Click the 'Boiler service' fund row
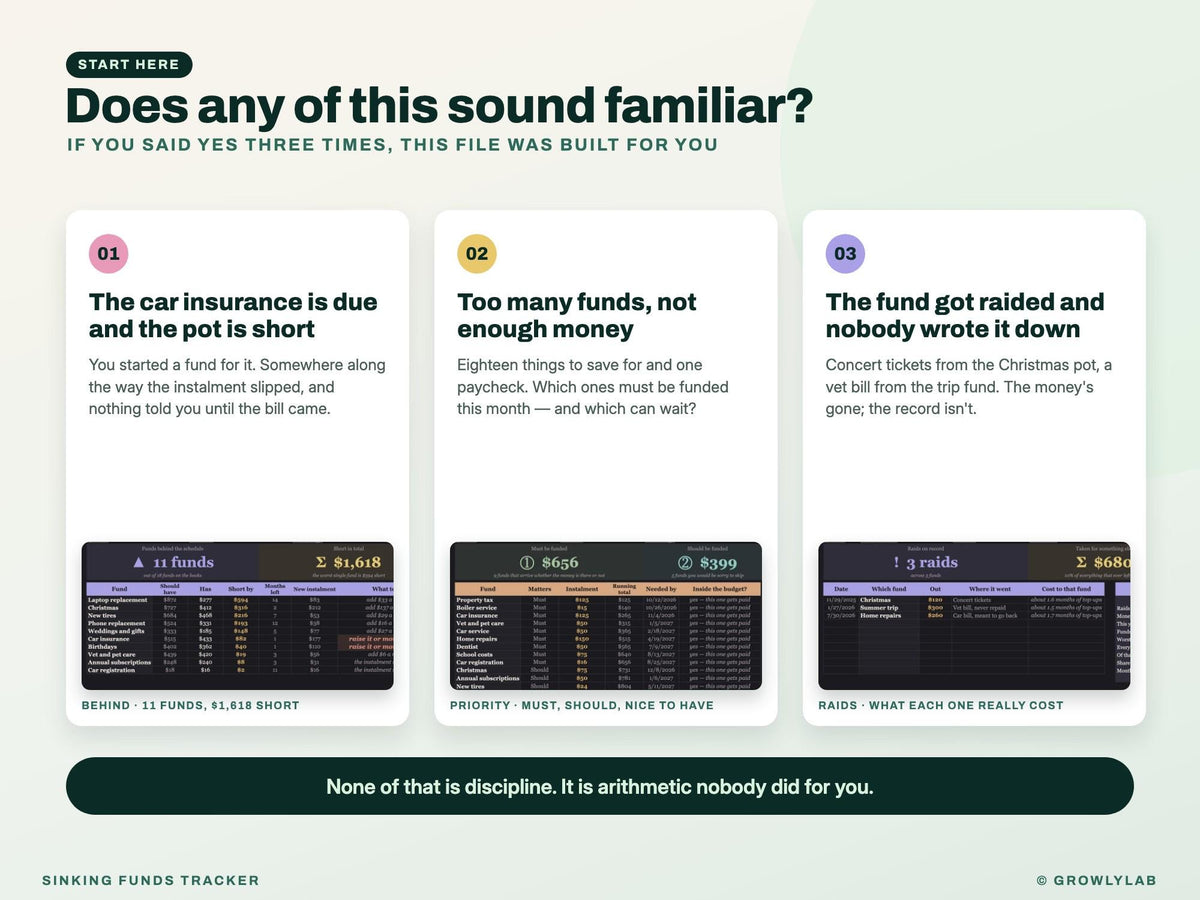 point(608,608)
